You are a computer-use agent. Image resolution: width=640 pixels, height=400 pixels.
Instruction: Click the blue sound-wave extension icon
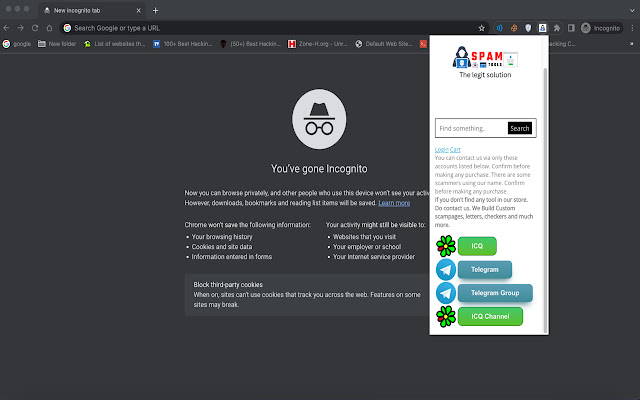[x=499, y=28]
